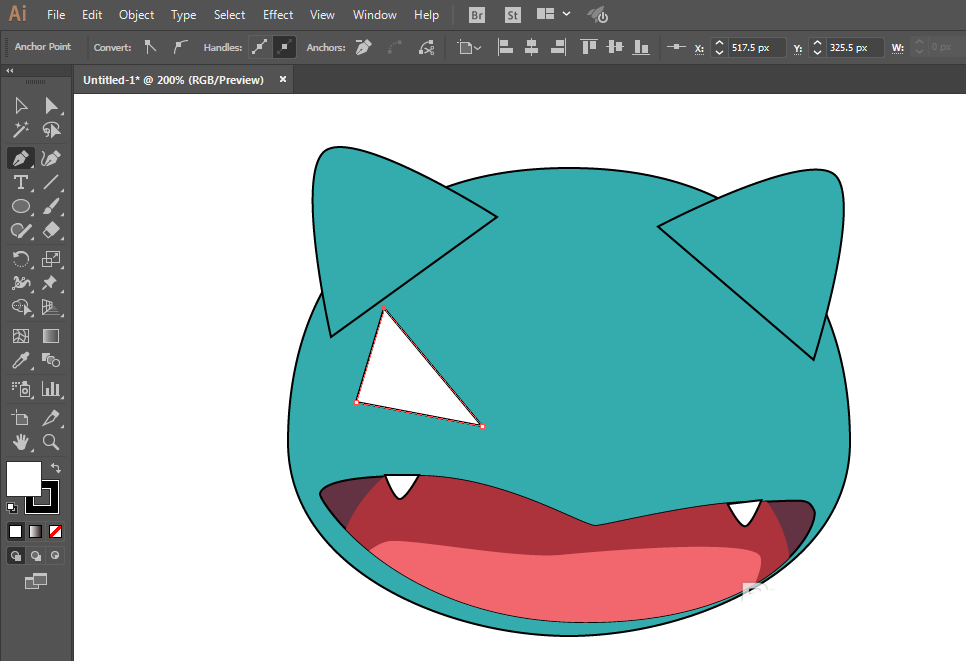Open the Effect menu
Viewport: 966px width, 661px height.
[x=278, y=15]
